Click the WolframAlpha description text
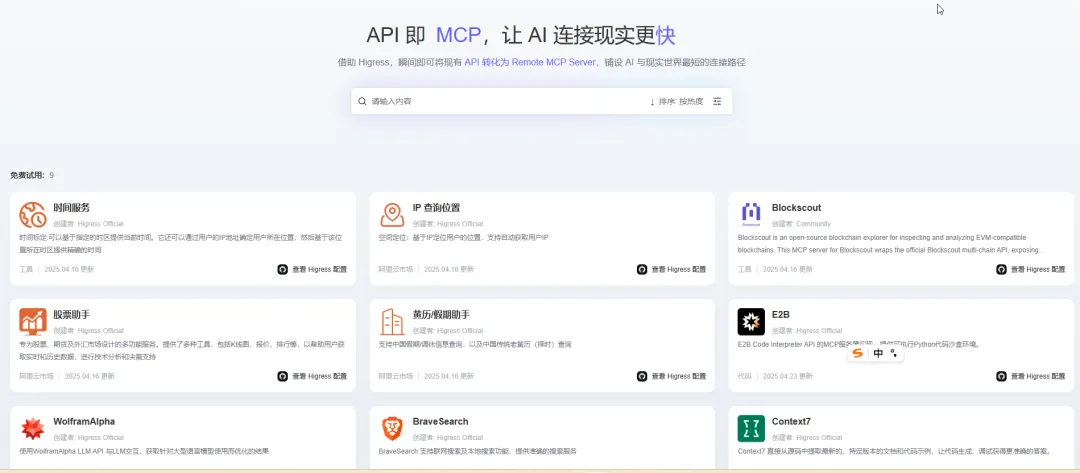 pyautogui.click(x=143, y=451)
